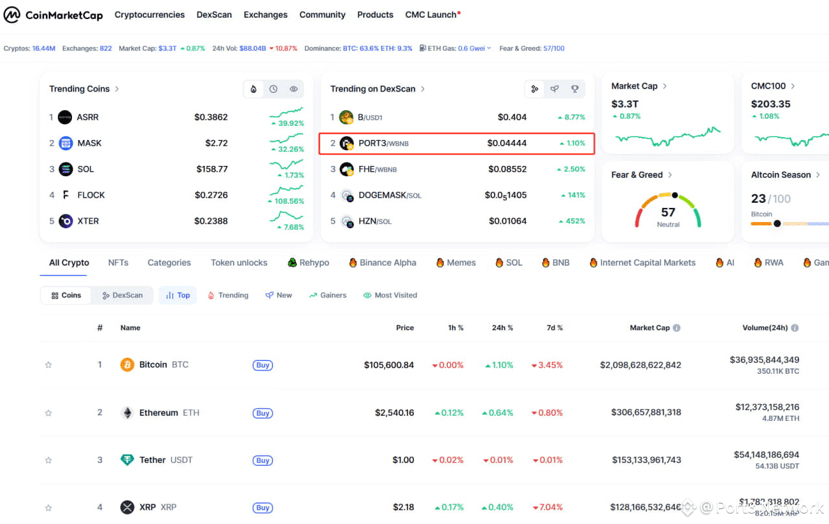829x524 pixels.
Task: Click the HZN/SOL pair icon
Action: pos(347,222)
